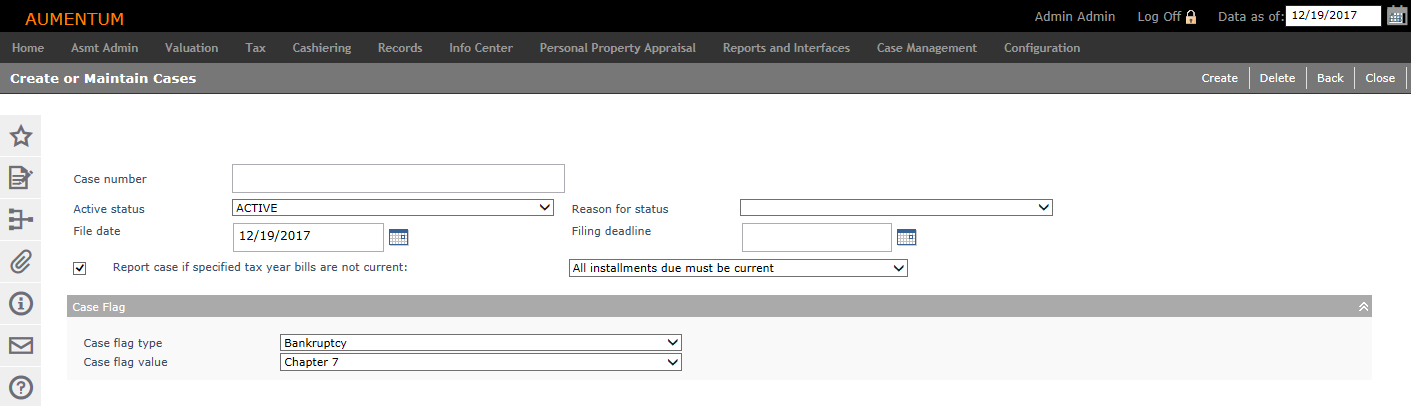
Task: Click the envelope mail sidebar icon
Action: [x=20, y=345]
